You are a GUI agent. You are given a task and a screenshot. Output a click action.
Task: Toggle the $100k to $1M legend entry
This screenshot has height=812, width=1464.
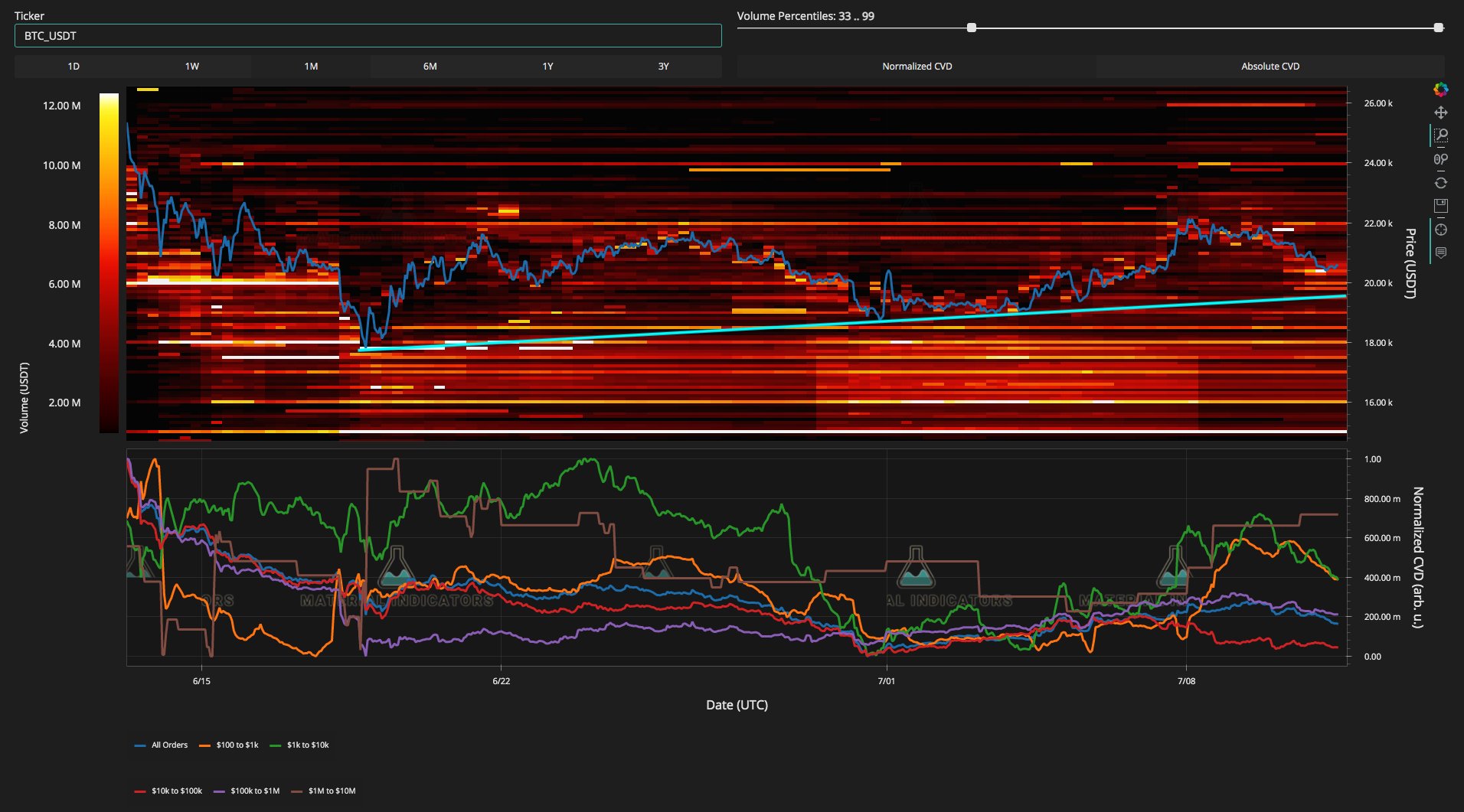pos(247,791)
